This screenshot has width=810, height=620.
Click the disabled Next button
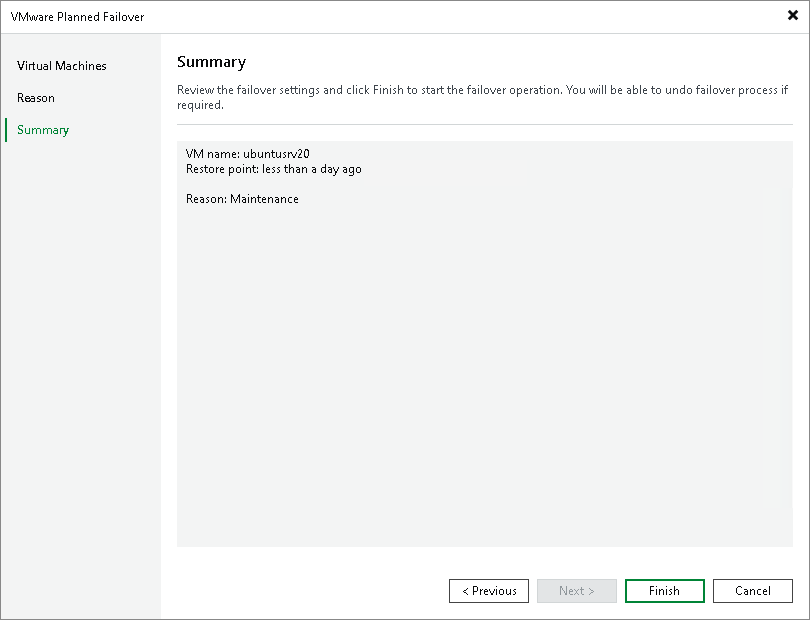(577, 591)
